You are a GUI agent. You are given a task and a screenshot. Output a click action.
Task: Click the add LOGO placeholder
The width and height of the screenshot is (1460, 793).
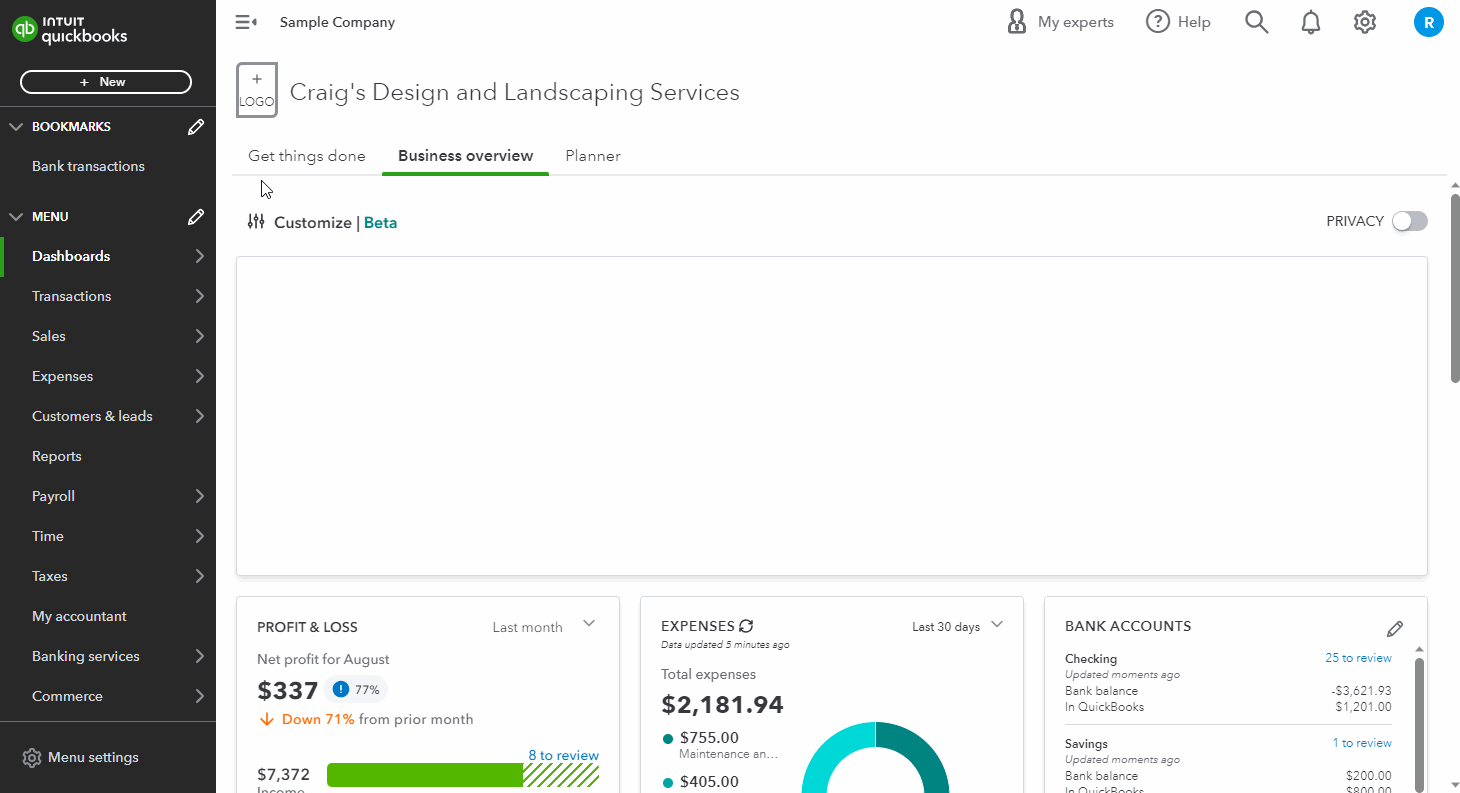pyautogui.click(x=257, y=90)
